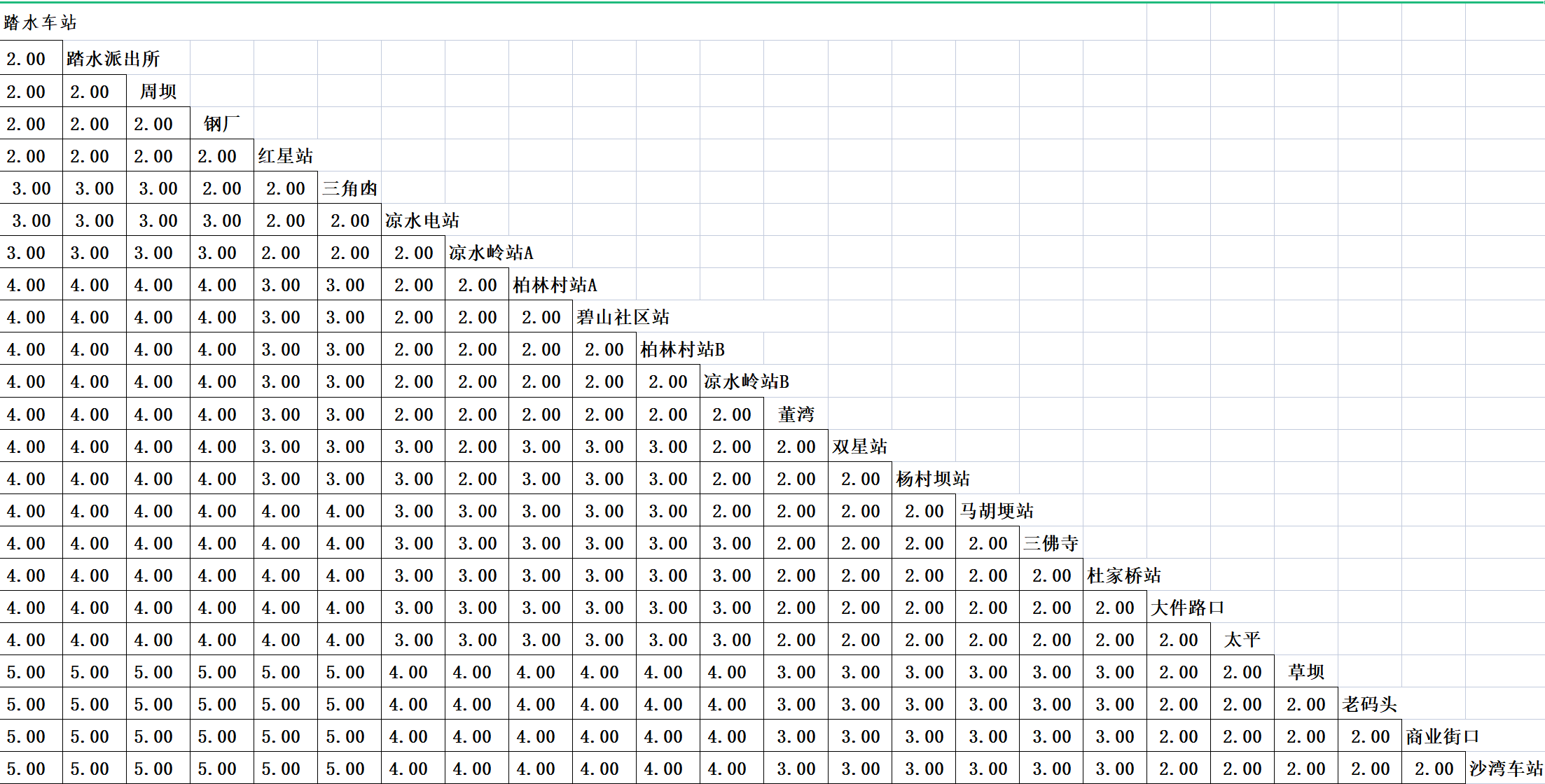Select the 周坝 station cell

158,91
